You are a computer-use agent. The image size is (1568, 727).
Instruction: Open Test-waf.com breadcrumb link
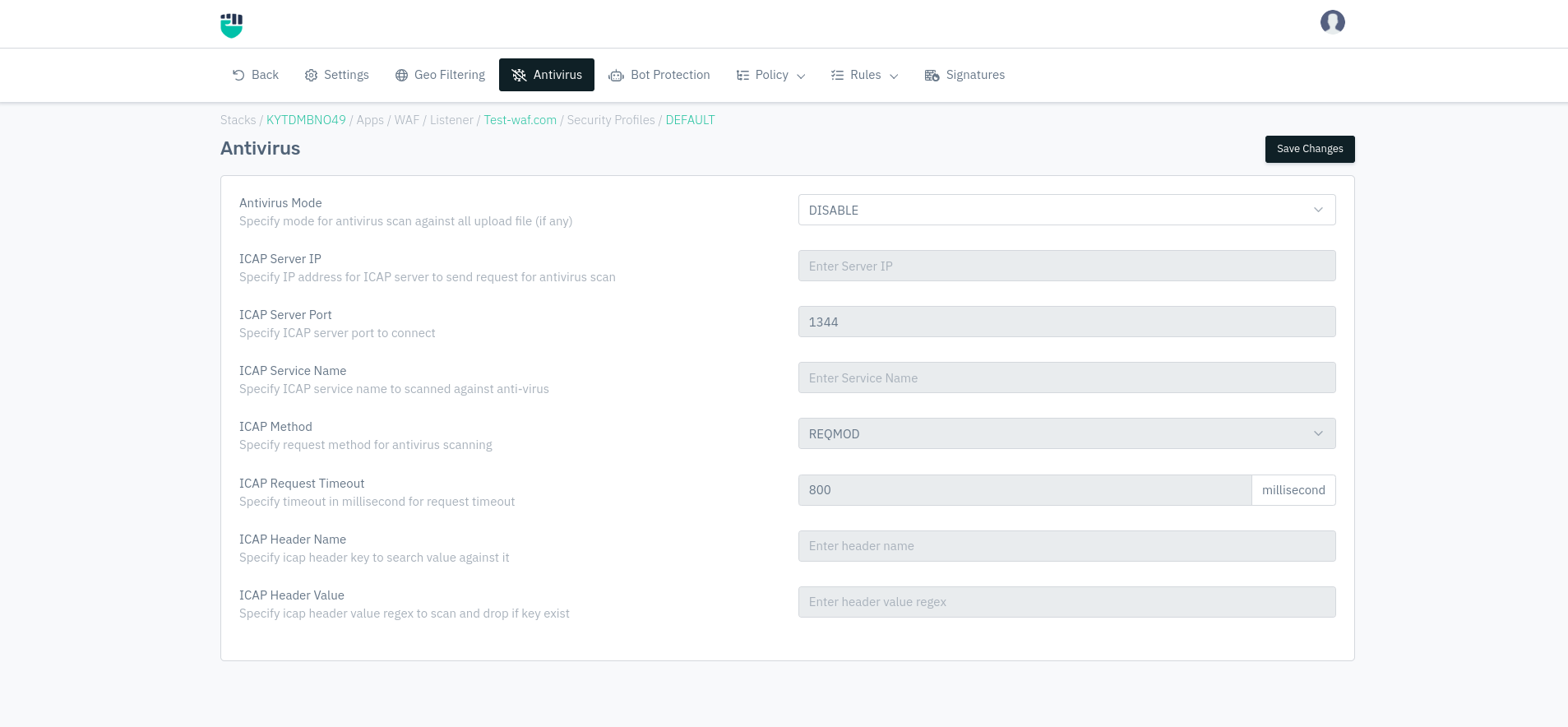[x=520, y=120]
